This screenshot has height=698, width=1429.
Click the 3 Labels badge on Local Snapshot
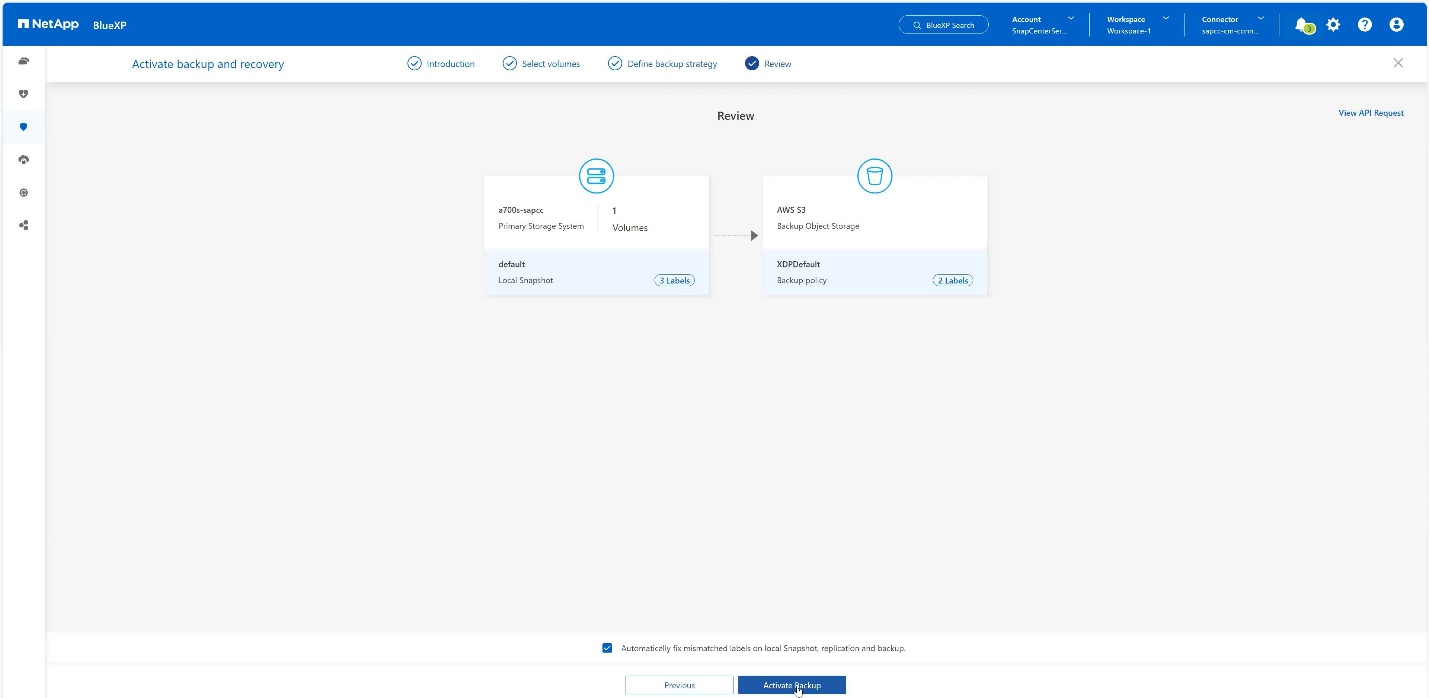(x=674, y=281)
